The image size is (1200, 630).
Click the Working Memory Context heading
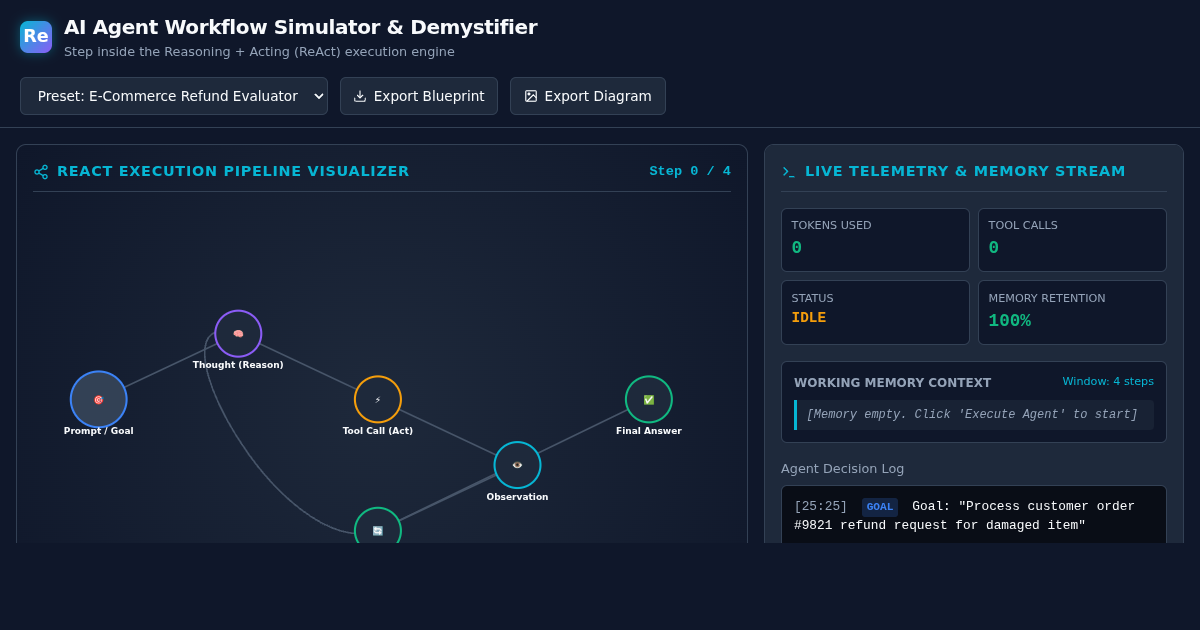tap(893, 383)
